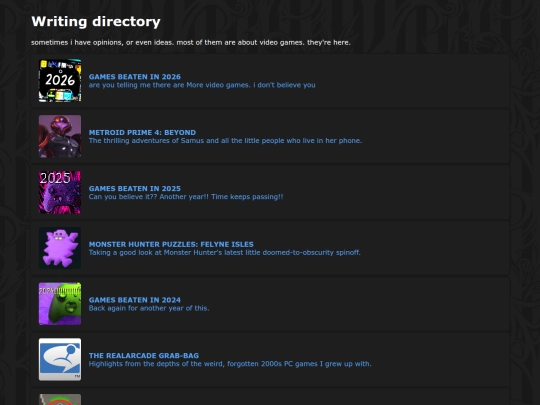Click description 'are you telling me there are More video games'
540x405 pixels.
(x=169, y=85)
